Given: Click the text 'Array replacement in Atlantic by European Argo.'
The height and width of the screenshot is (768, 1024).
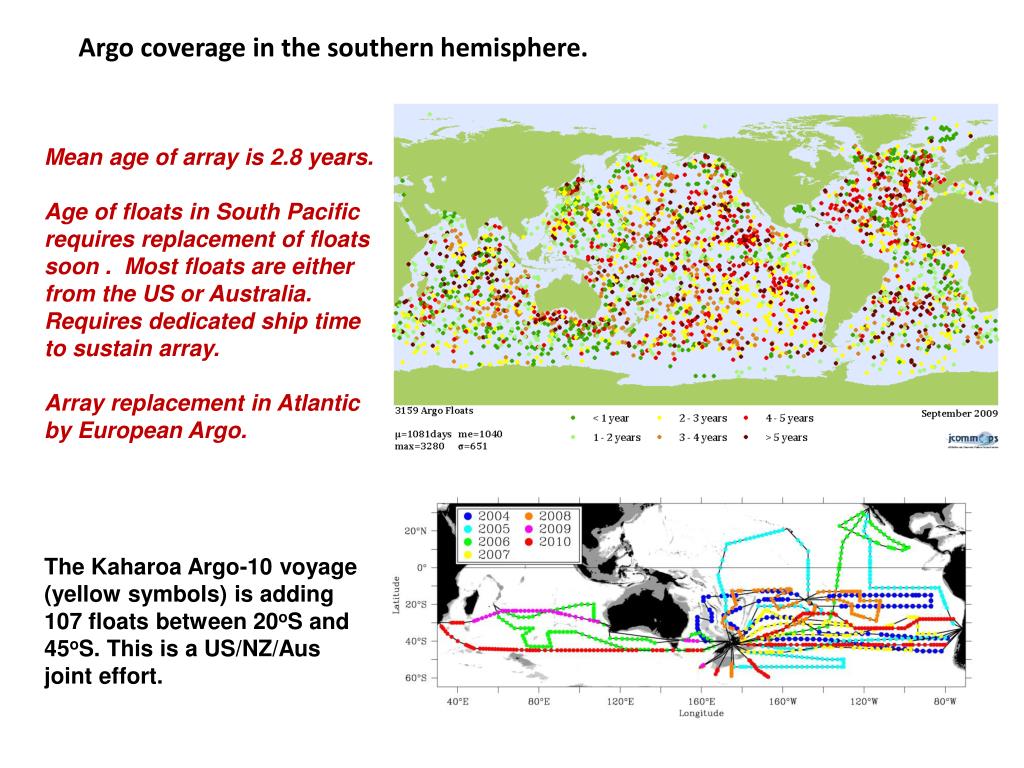Looking at the screenshot, I should [x=202, y=417].
